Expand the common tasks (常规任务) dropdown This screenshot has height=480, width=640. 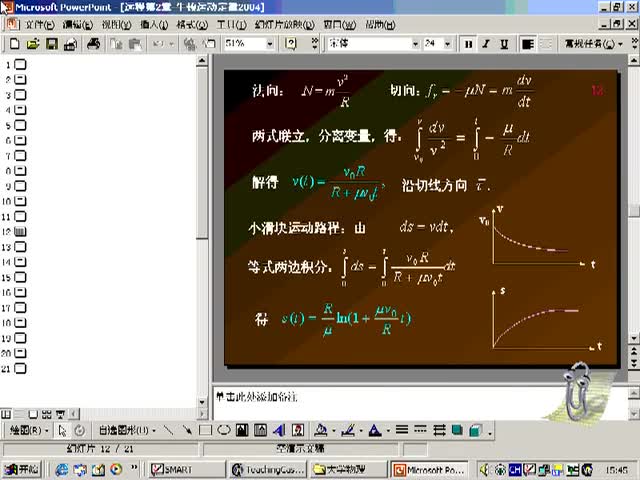[593, 44]
